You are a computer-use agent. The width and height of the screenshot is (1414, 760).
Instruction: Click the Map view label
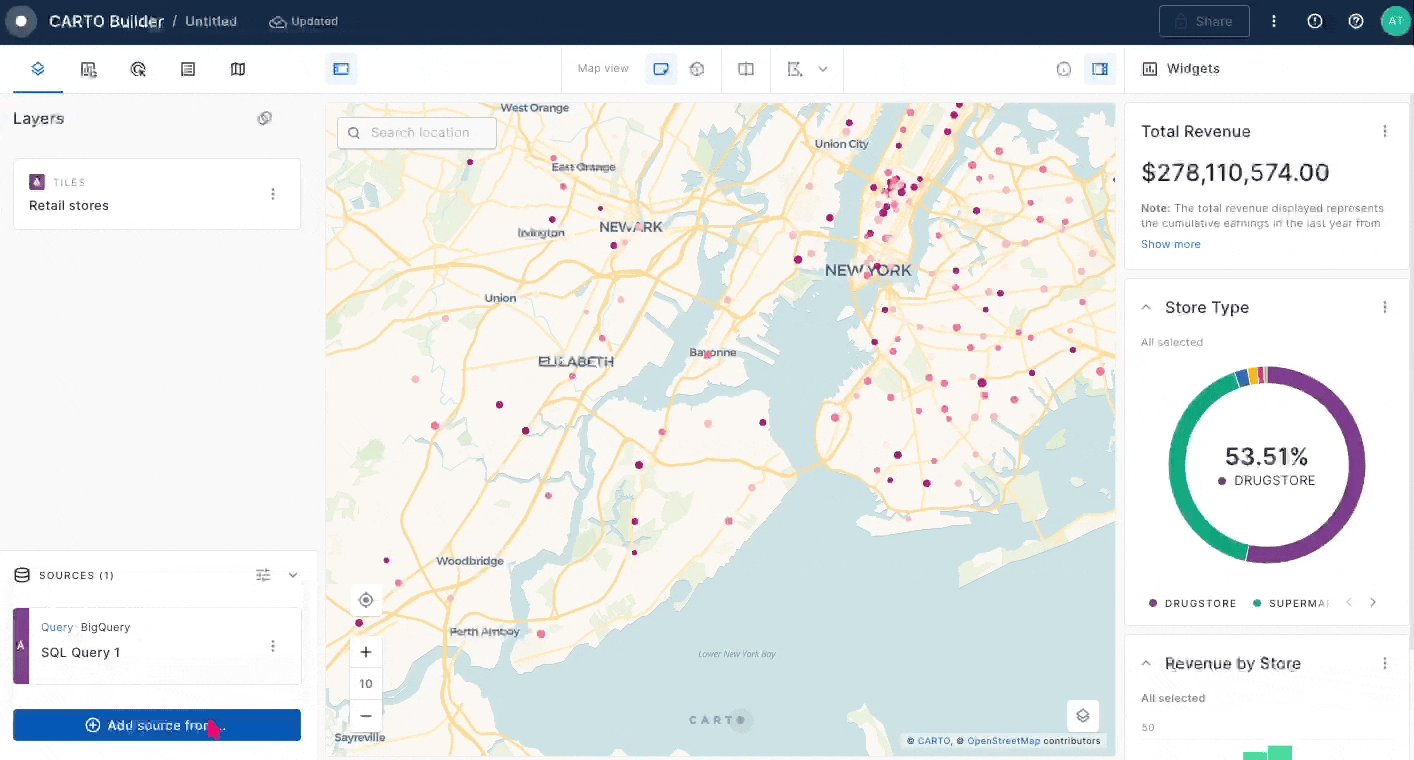[x=603, y=69]
